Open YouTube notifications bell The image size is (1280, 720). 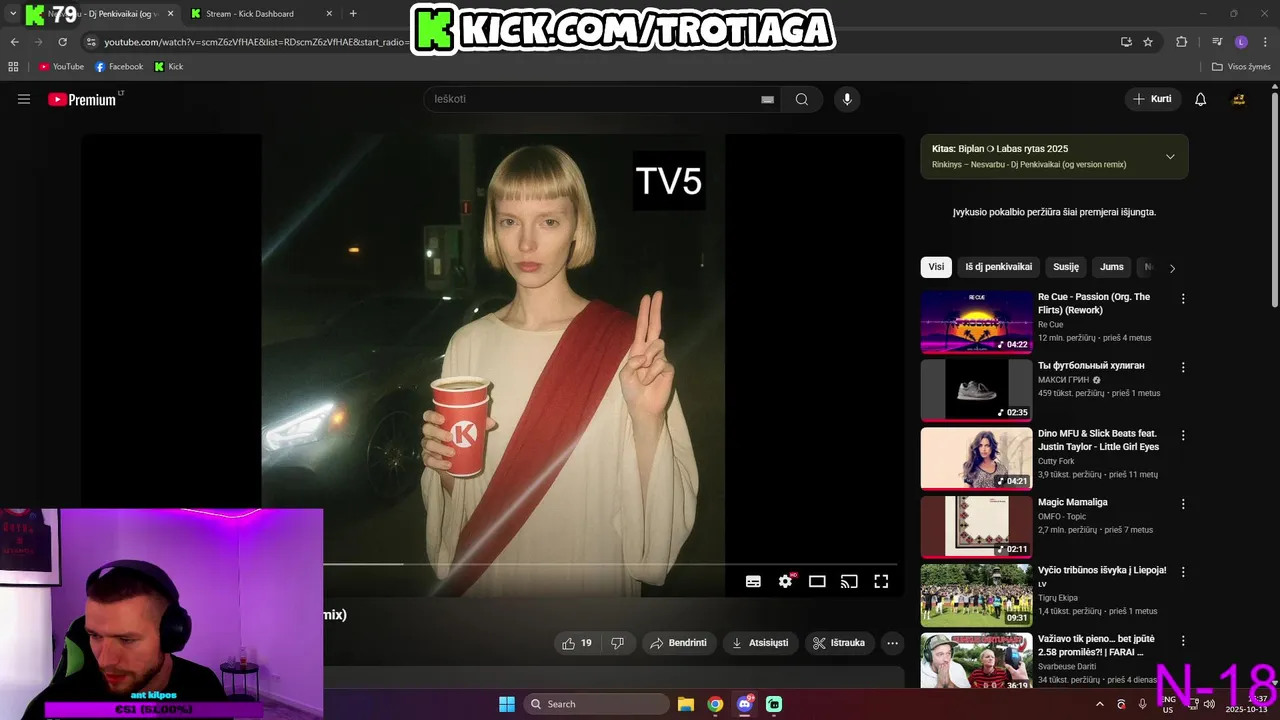coord(1201,99)
